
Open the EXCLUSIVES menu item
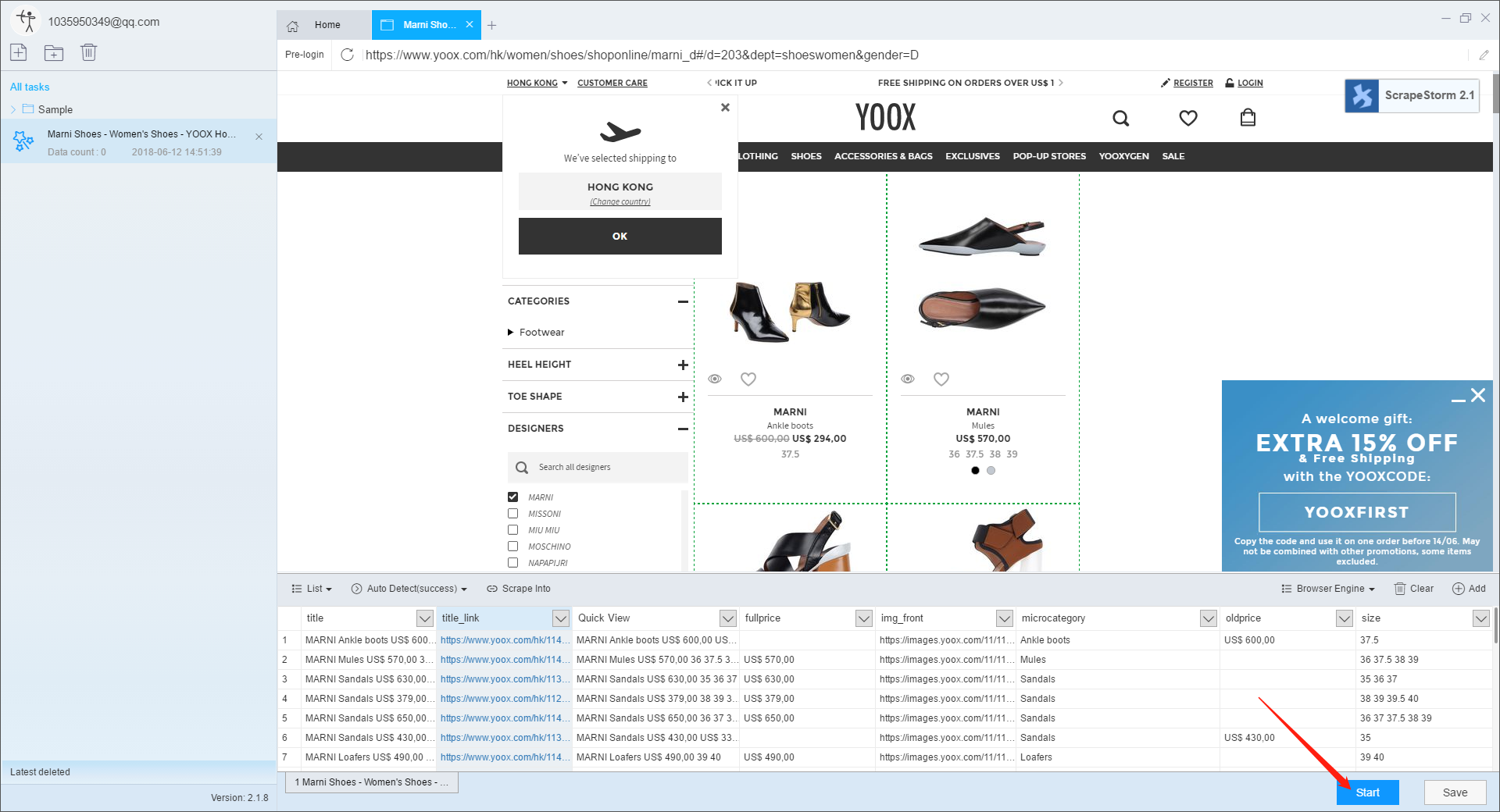point(973,156)
